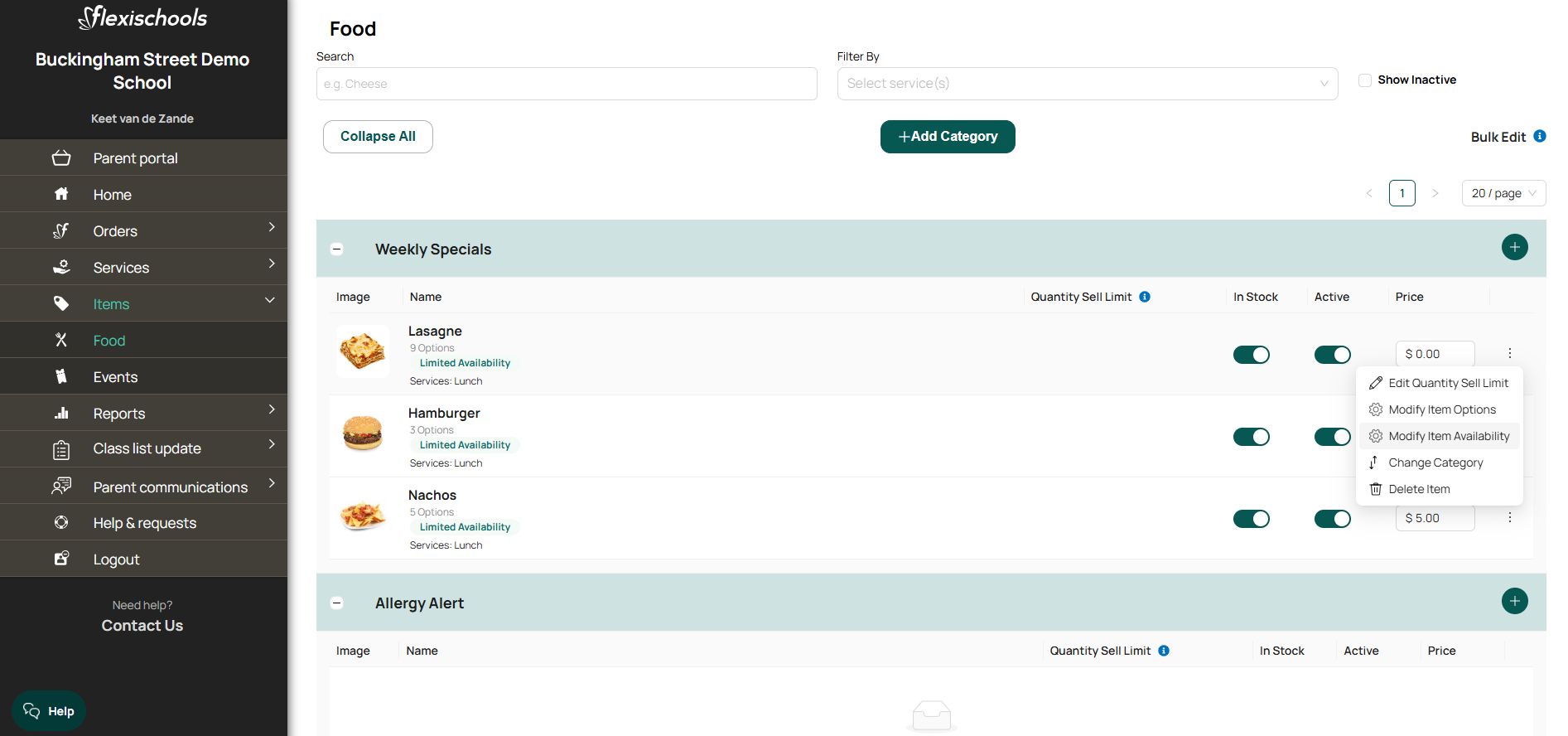Click the Add Category button
The width and height of the screenshot is (1568, 736).
[948, 137]
